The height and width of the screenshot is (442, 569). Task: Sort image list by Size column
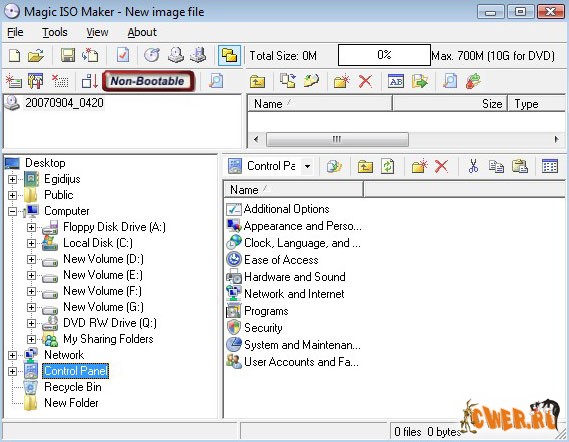[450, 104]
